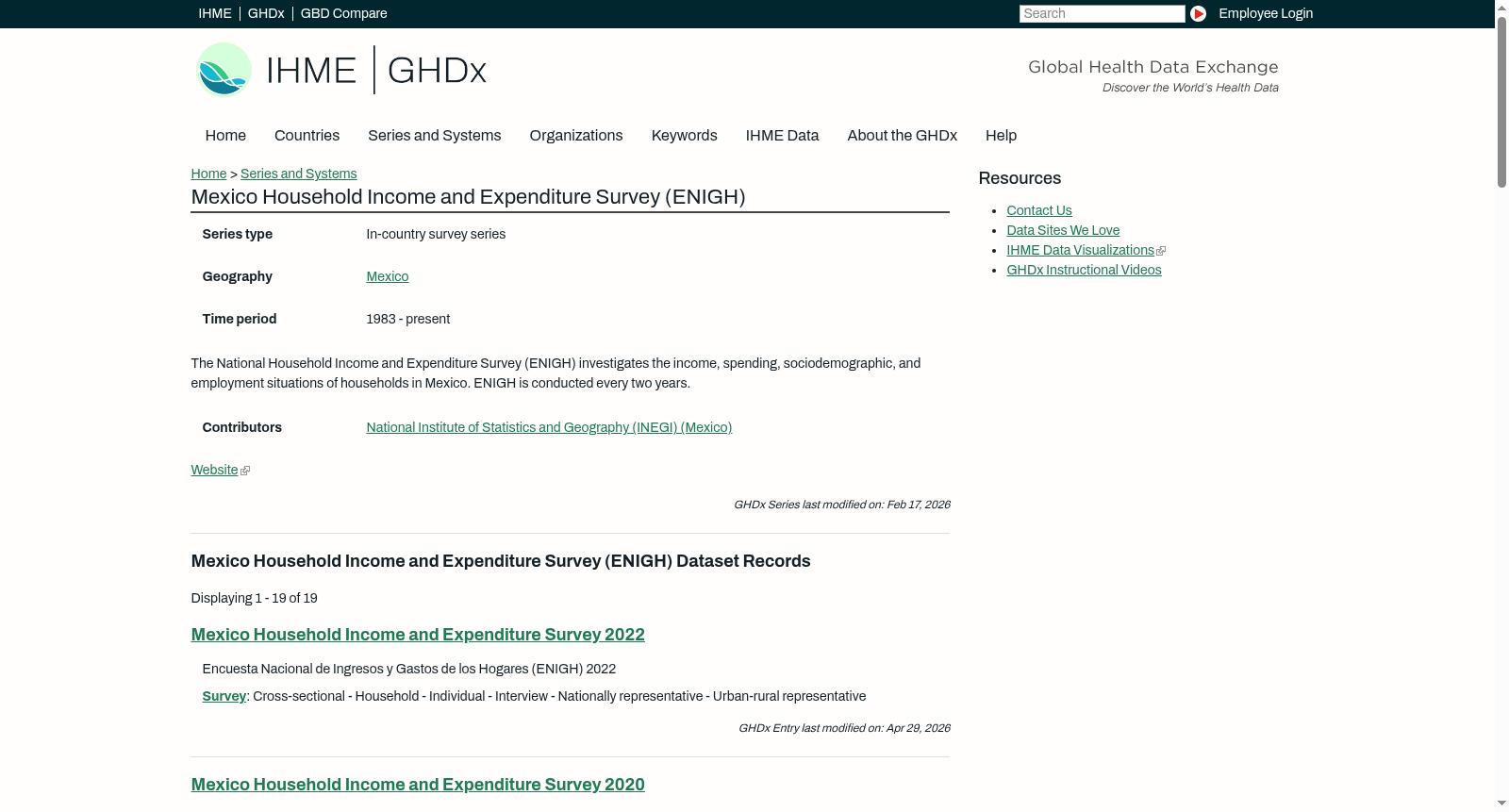Open the GHDx link in top bar
Screen dimensions: 1509x812
click(x=266, y=13)
